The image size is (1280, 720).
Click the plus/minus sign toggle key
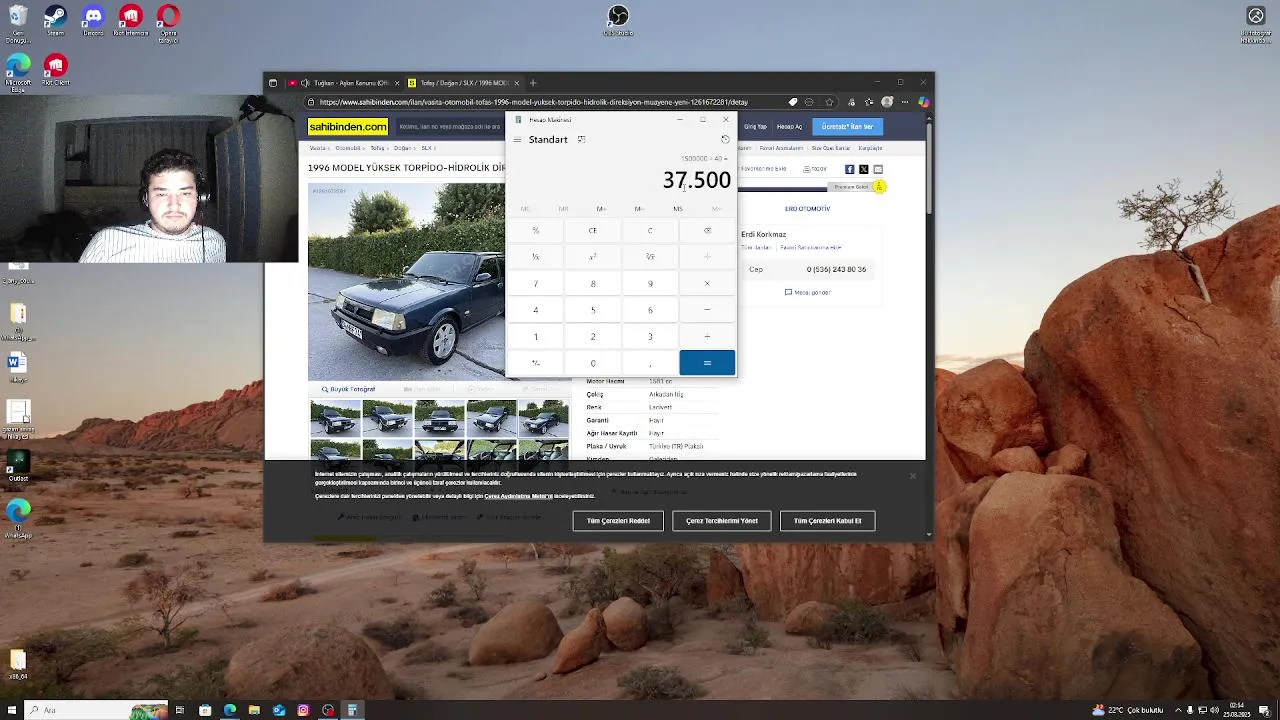536,363
